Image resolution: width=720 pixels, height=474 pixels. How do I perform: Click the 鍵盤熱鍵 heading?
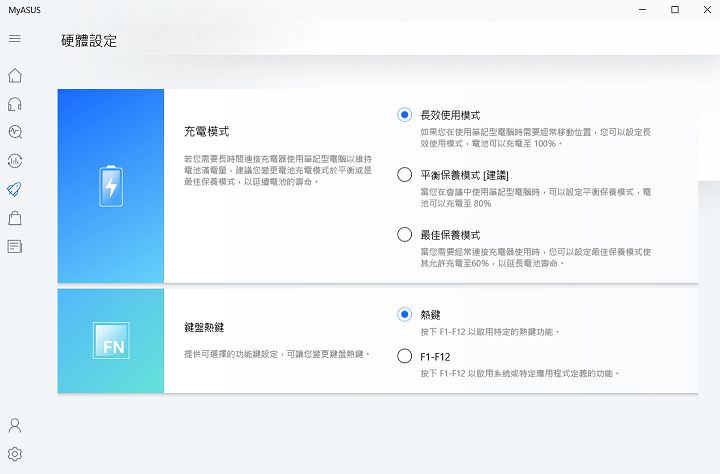click(x=204, y=327)
